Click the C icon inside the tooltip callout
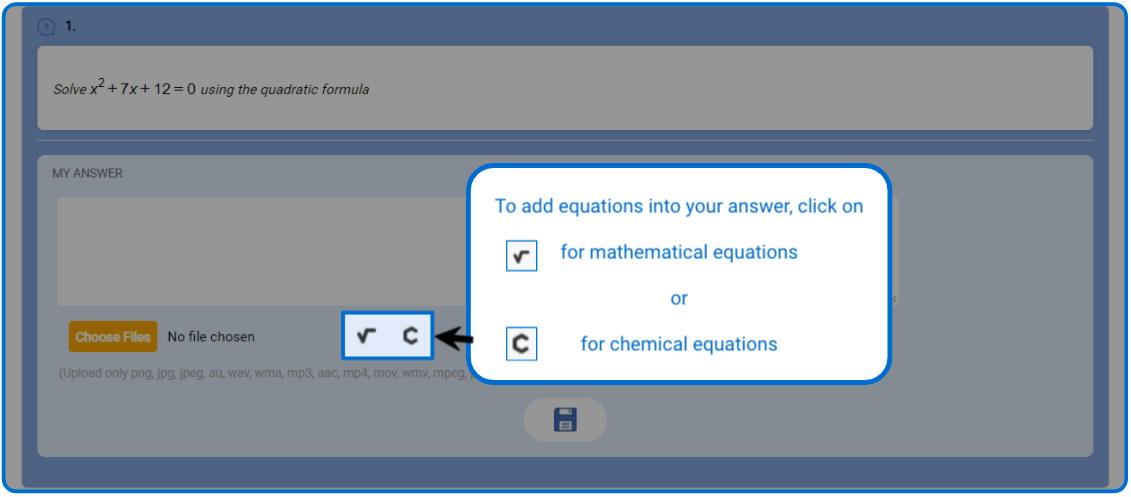Screen dimensions: 1131x497 click(522, 344)
